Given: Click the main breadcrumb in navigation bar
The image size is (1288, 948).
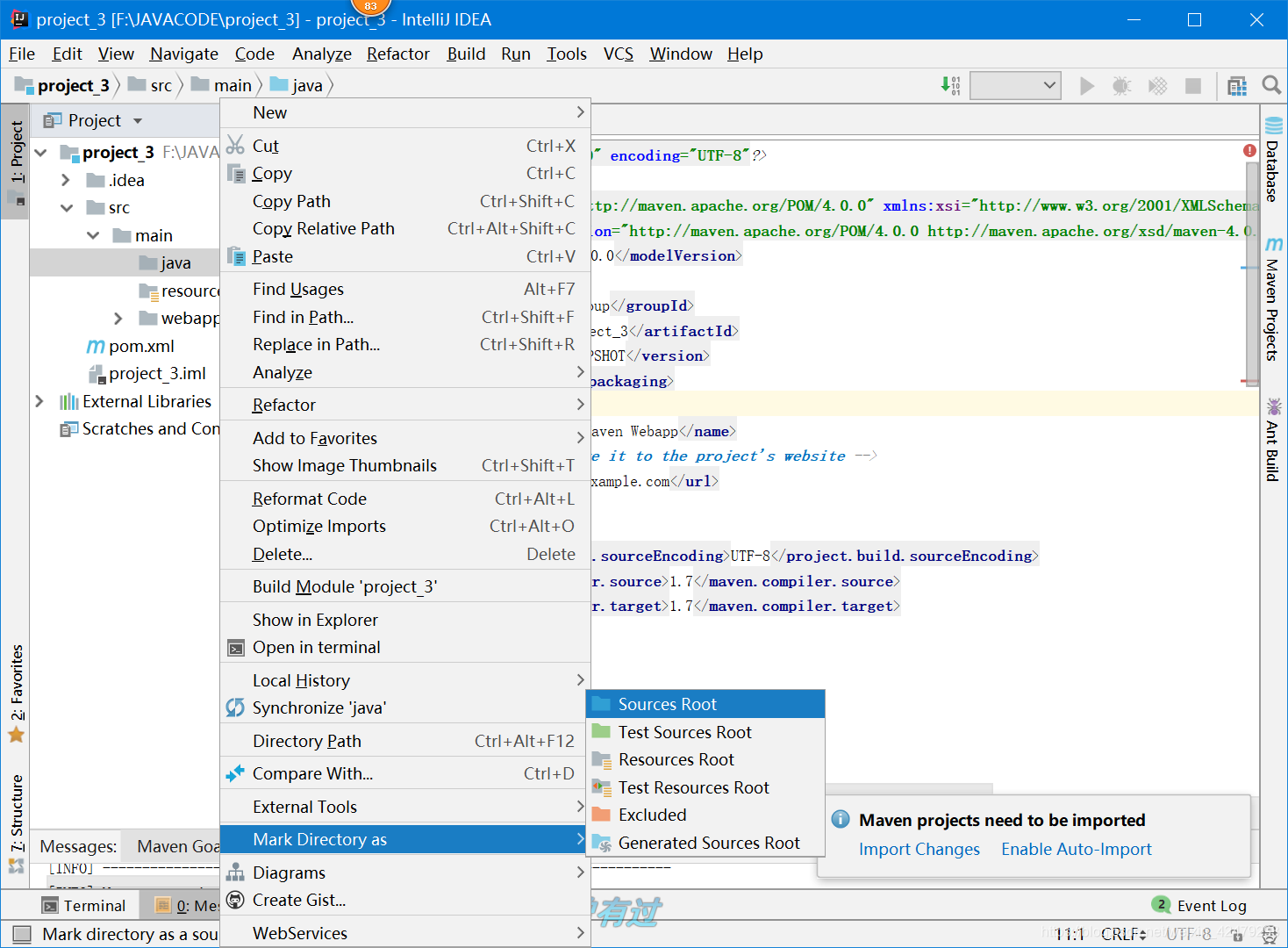Looking at the screenshot, I should tap(223, 85).
